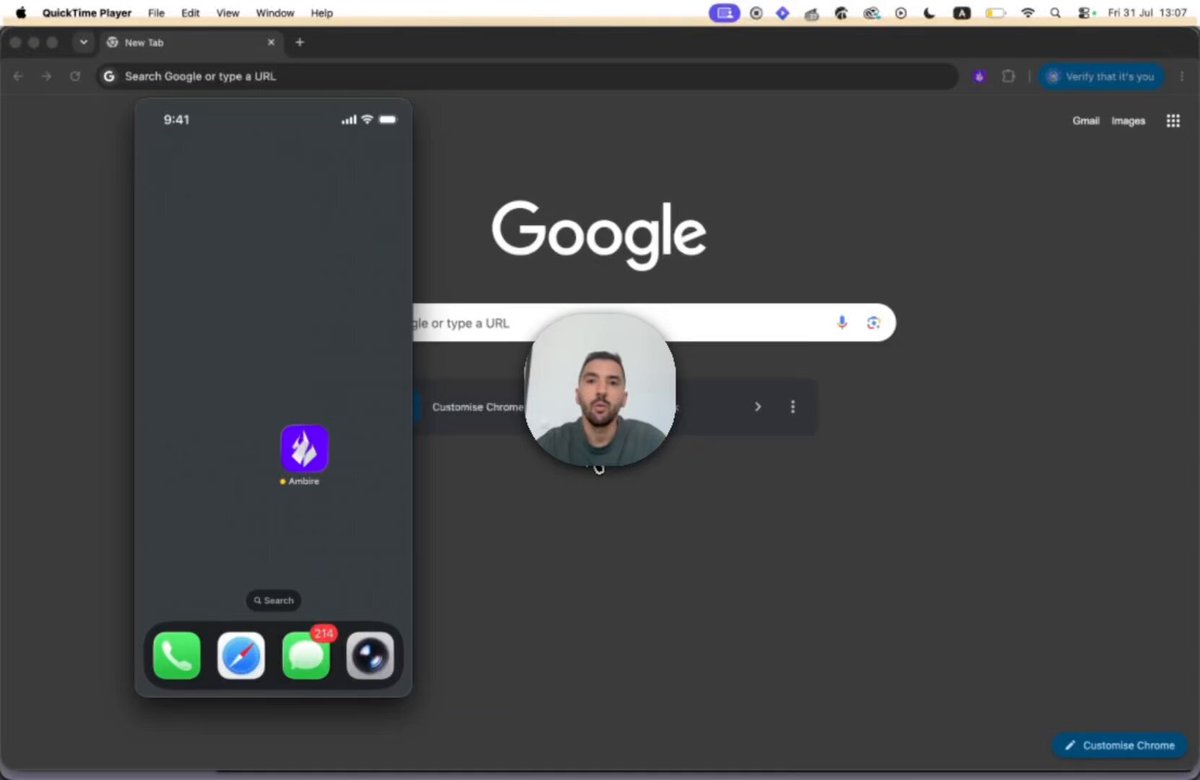Open the Ambire app on the phone
This screenshot has height=780, width=1200.
304,449
